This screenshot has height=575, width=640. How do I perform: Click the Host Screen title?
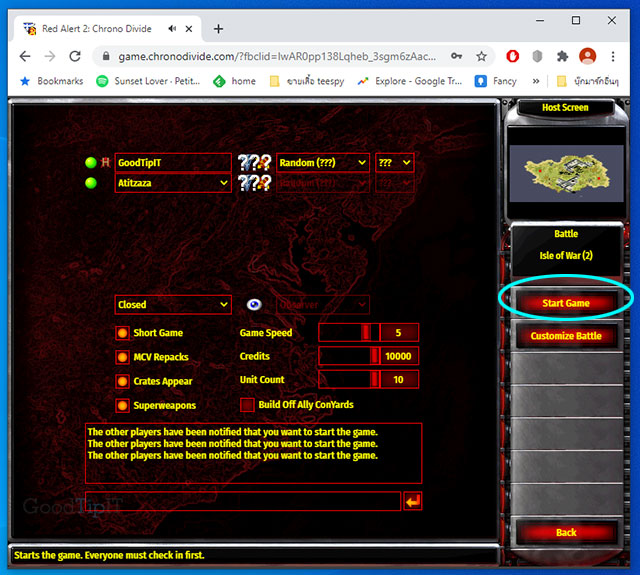(565, 107)
